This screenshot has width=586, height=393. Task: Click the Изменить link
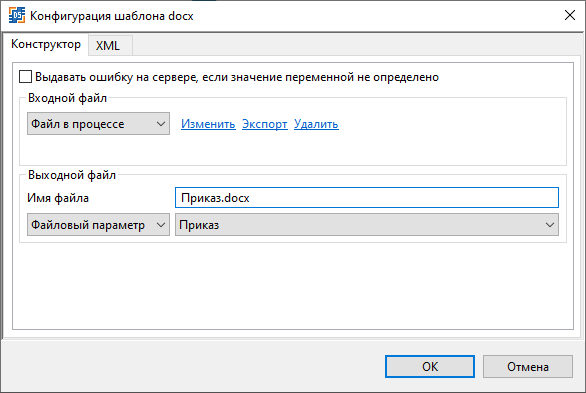pos(208,124)
